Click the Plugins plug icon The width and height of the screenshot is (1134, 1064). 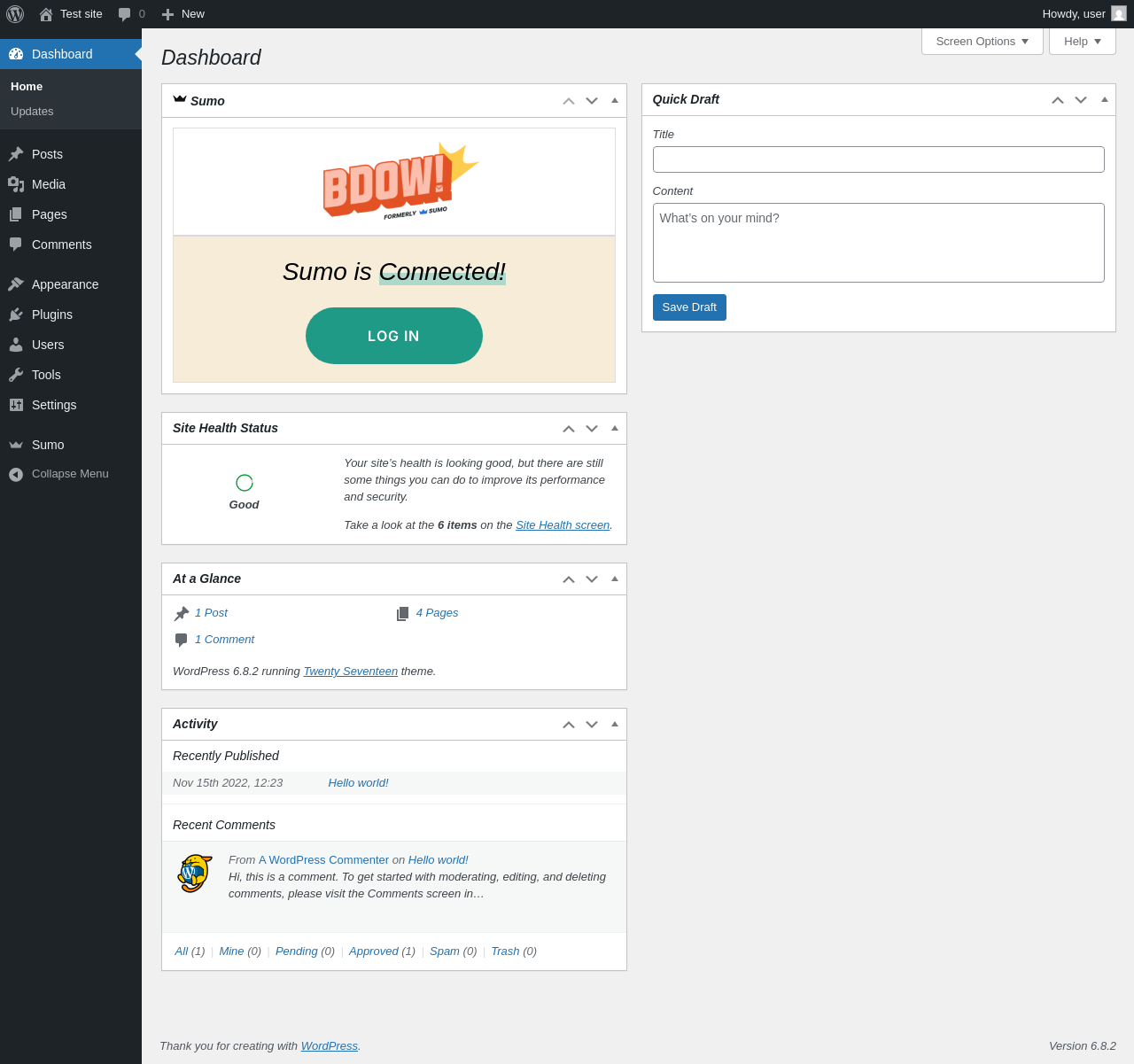pyautogui.click(x=16, y=315)
